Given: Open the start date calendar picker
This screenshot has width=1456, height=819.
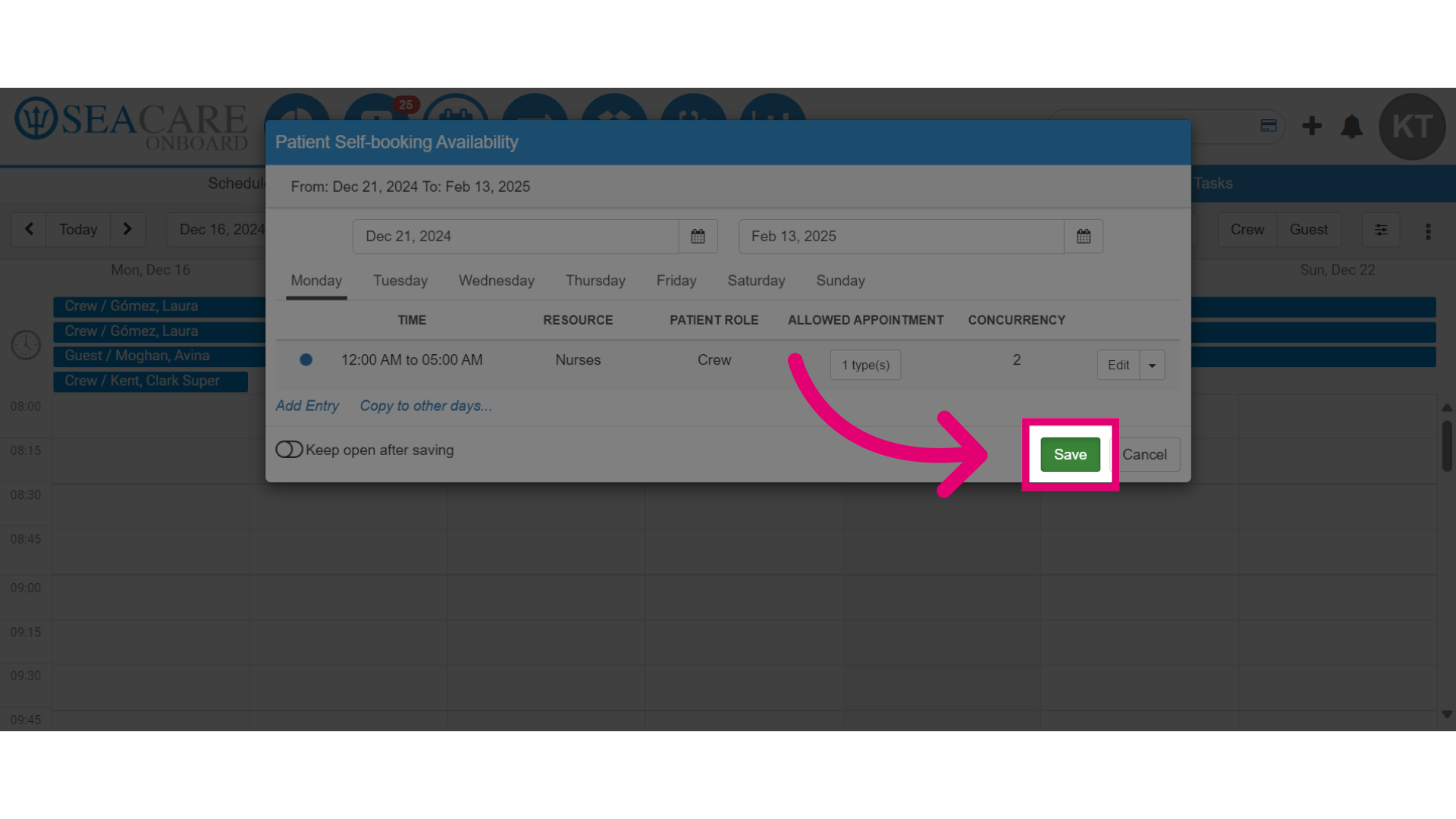Looking at the screenshot, I should [698, 237].
